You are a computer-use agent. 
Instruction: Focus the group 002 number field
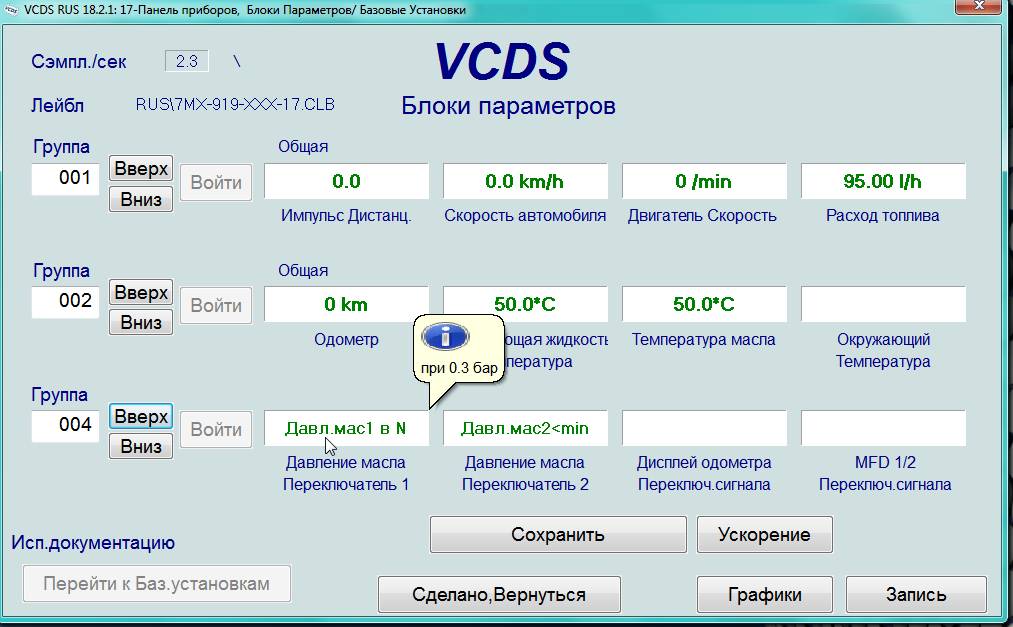66,301
